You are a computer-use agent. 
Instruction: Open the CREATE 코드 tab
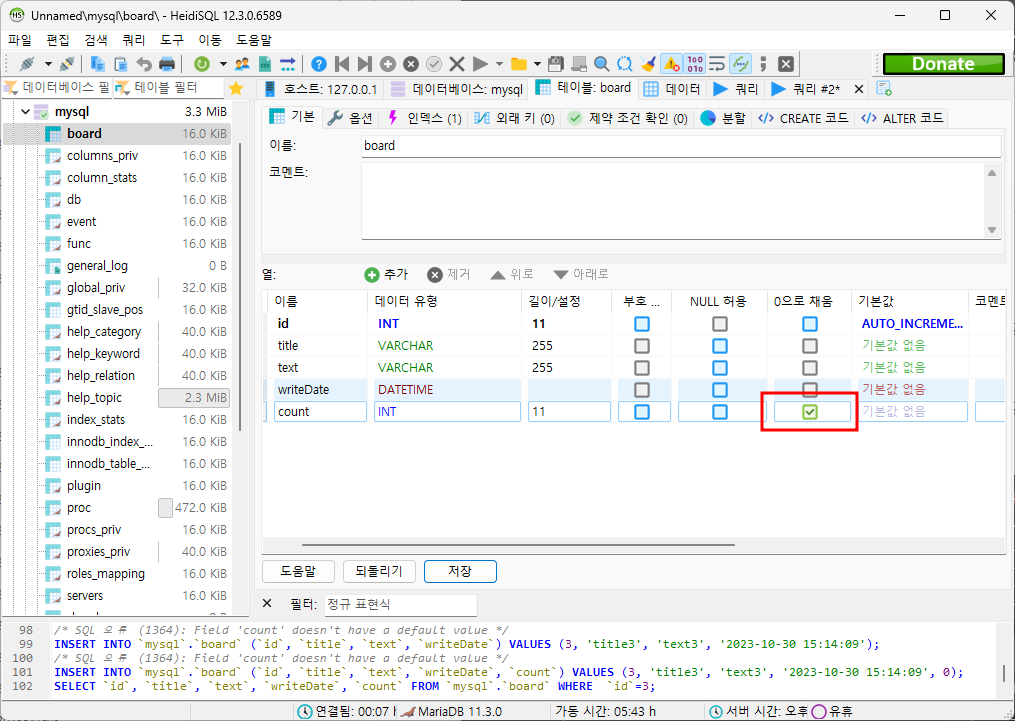[803, 118]
